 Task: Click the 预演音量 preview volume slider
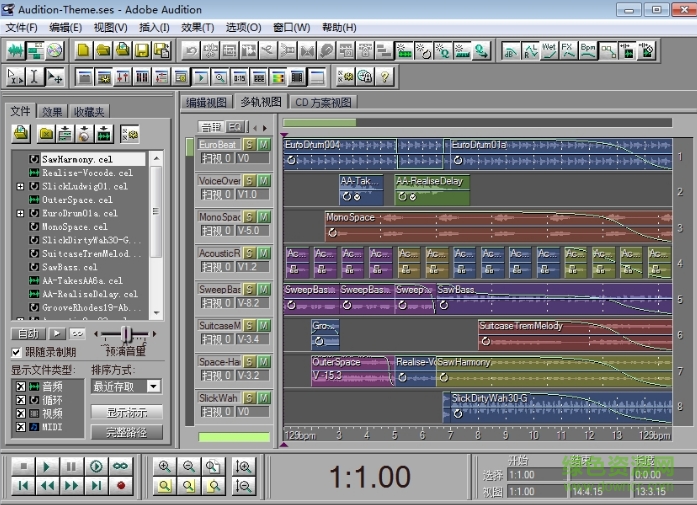coord(126,334)
